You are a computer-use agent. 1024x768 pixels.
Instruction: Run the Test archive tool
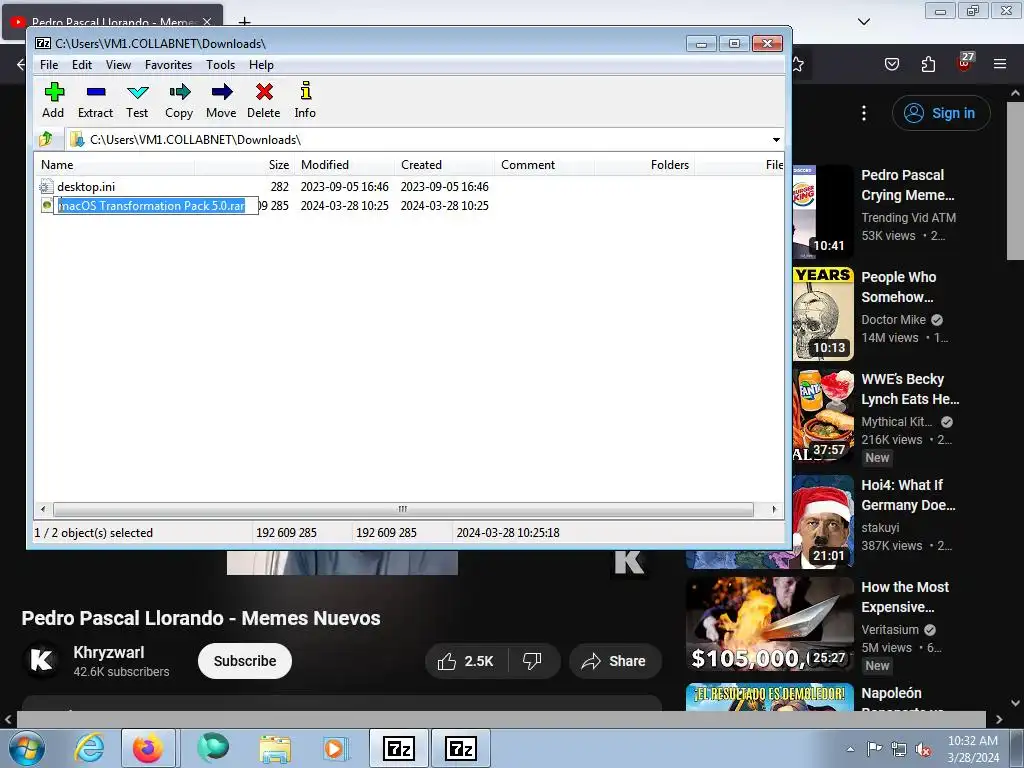tap(137, 92)
